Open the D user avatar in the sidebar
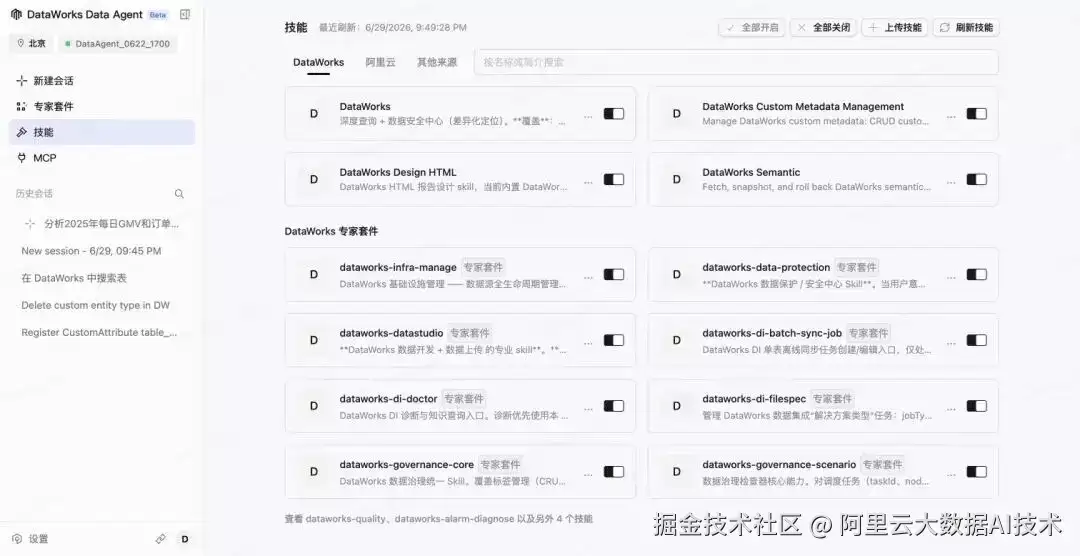Image resolution: width=1080 pixels, height=556 pixels. [185, 539]
